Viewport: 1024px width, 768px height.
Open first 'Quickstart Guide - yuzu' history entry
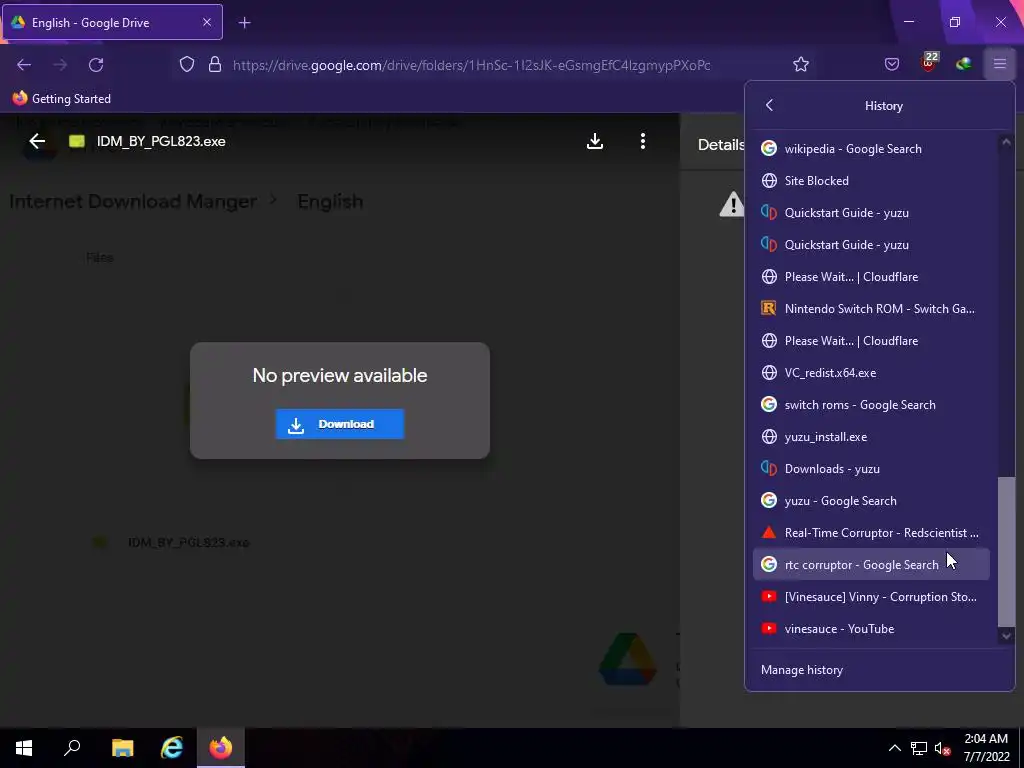[x=871, y=212]
